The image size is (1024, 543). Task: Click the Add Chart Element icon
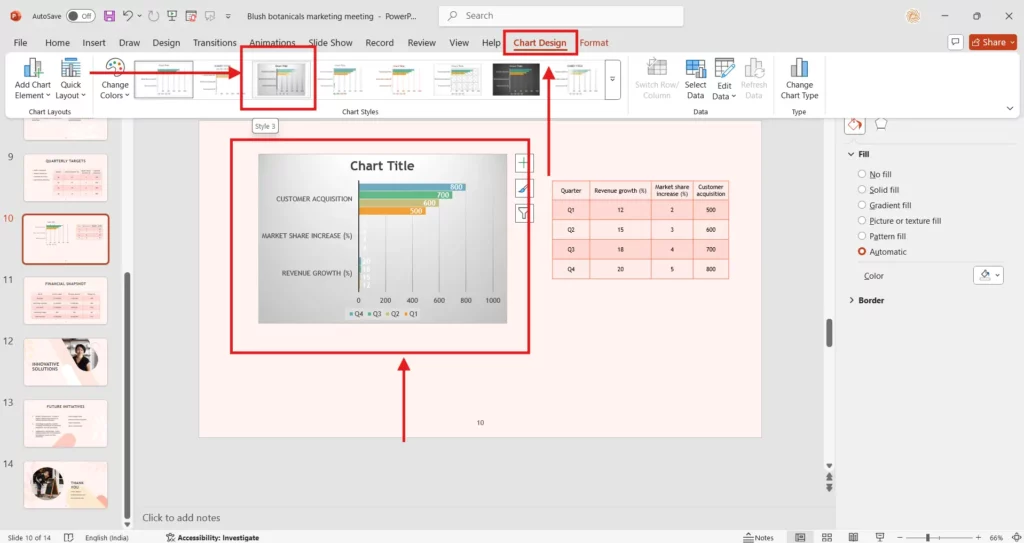pyautogui.click(x=33, y=69)
